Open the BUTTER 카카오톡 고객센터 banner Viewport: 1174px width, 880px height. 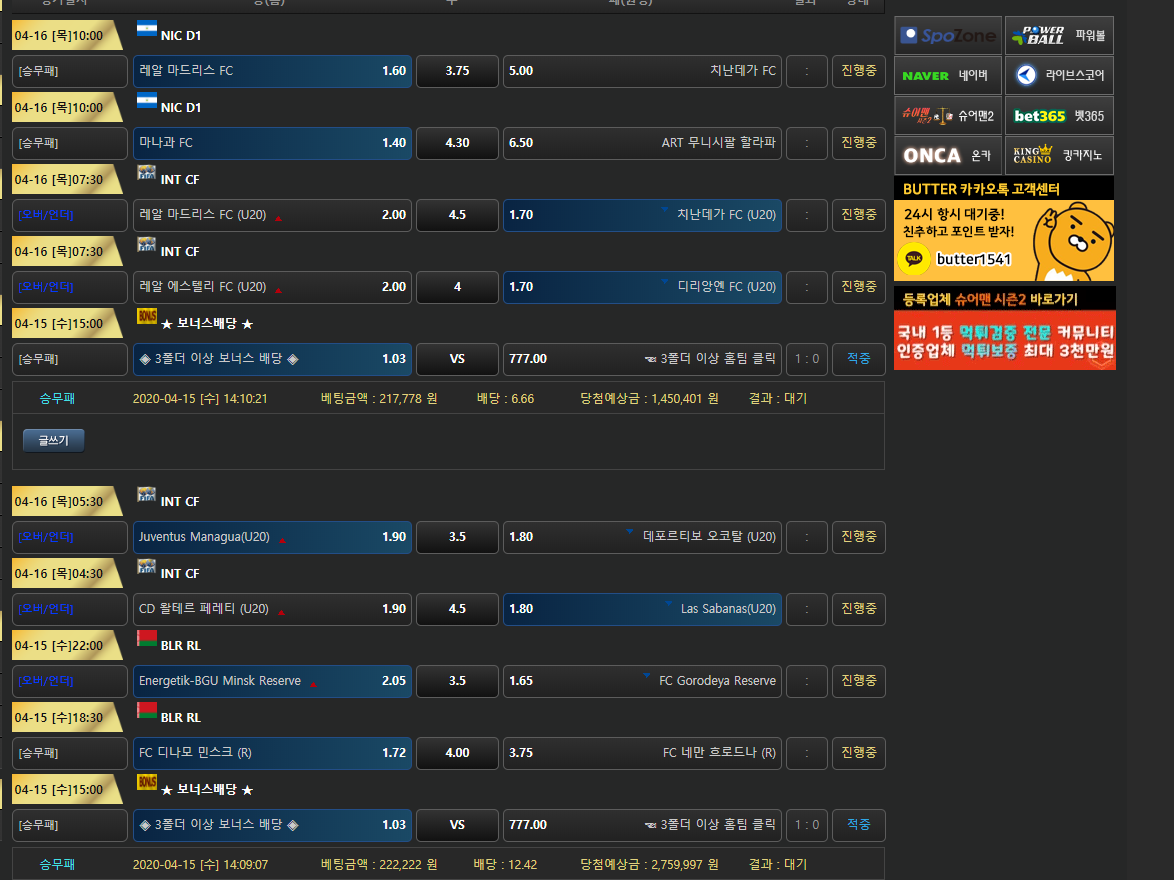(x=1004, y=230)
